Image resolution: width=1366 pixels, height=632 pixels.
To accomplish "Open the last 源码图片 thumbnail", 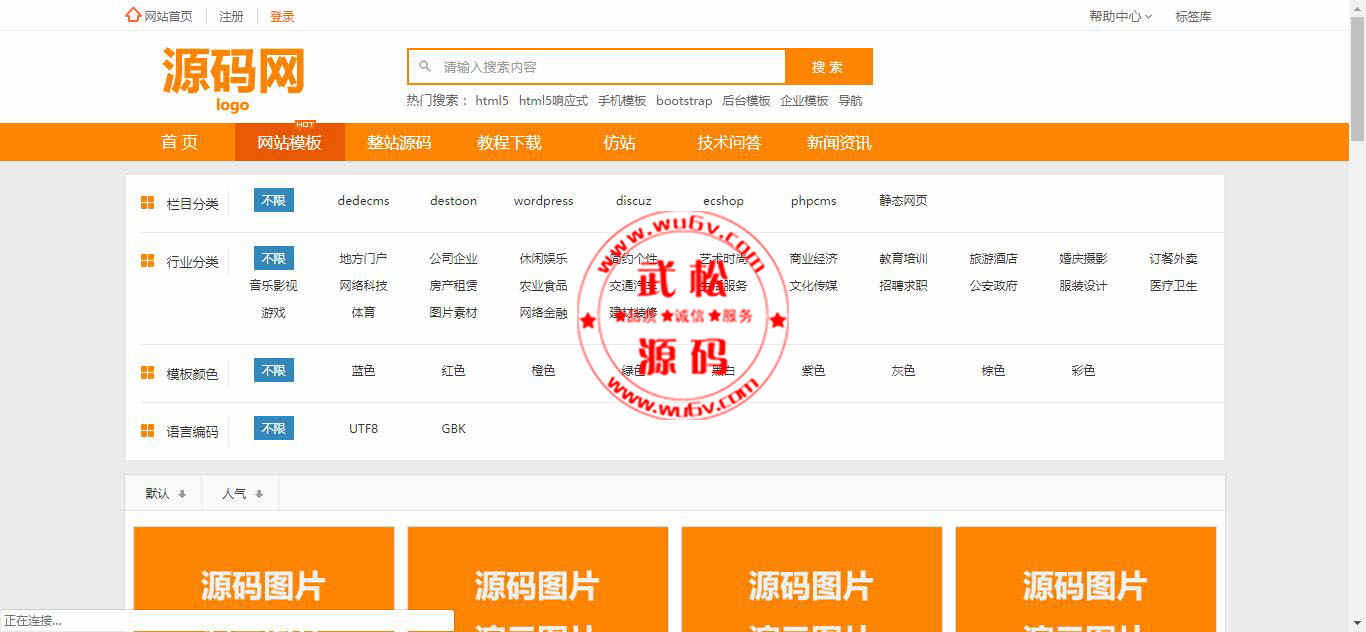I will (x=1086, y=579).
